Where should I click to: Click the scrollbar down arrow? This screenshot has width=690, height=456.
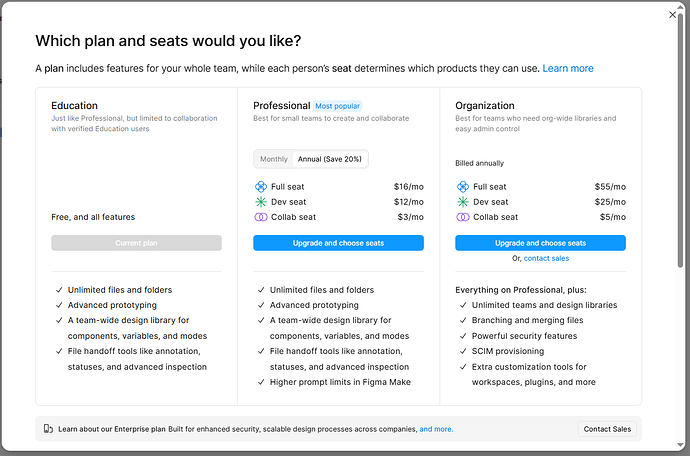click(x=681, y=445)
